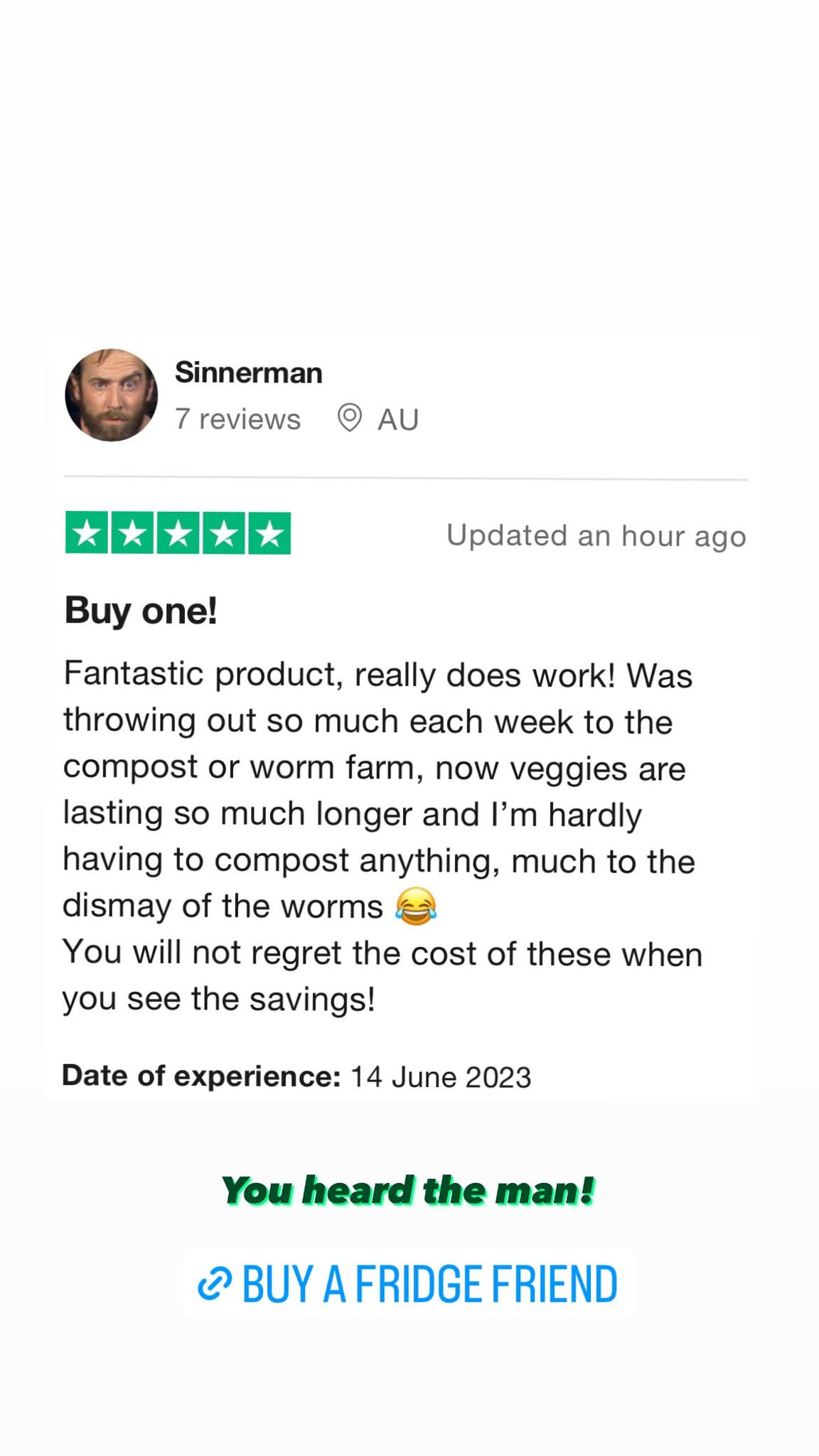The width and height of the screenshot is (819, 1456).
Task: Tap the third green rating star
Action: click(178, 533)
